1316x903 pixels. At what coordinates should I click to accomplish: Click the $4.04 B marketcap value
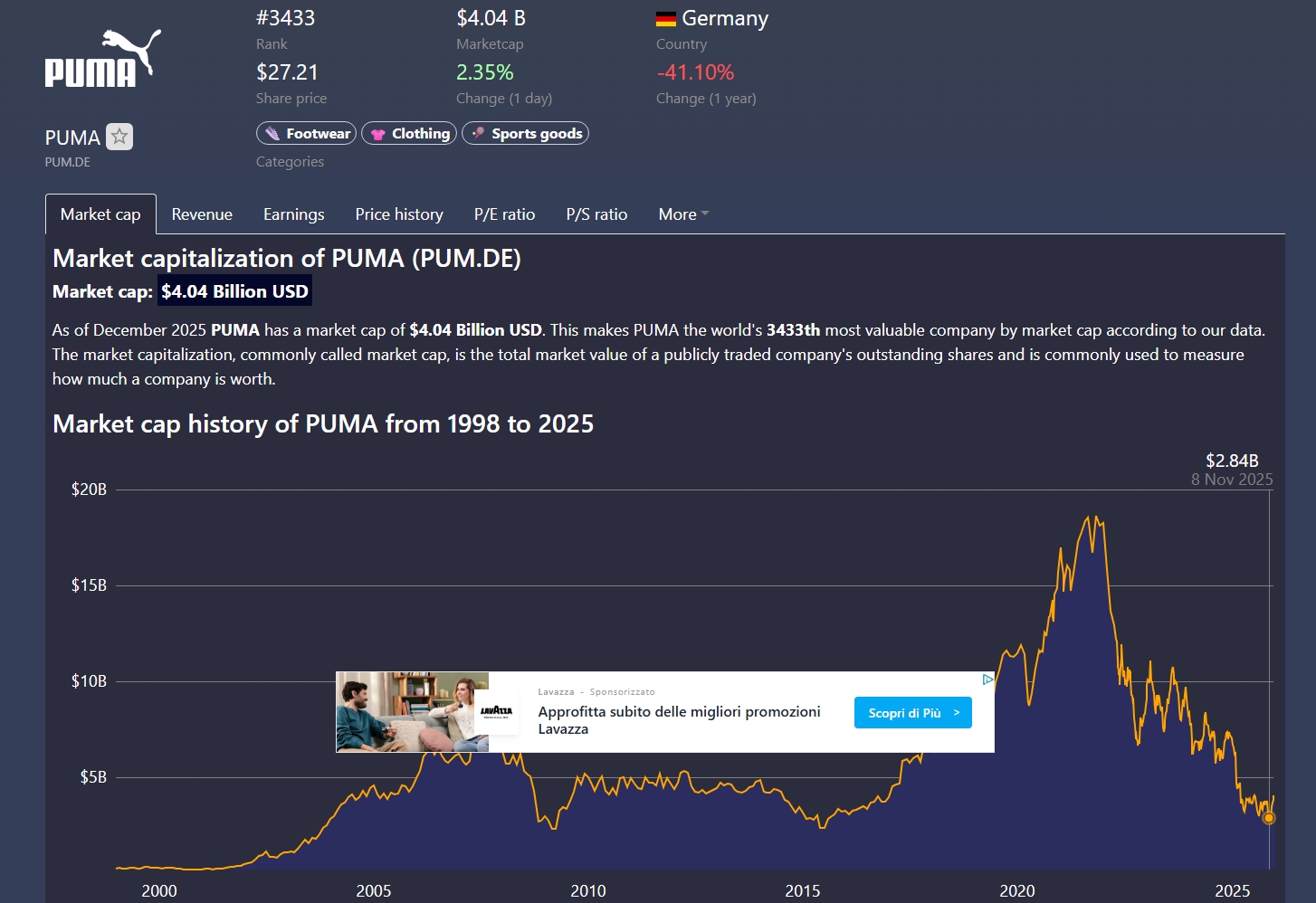[x=491, y=18]
